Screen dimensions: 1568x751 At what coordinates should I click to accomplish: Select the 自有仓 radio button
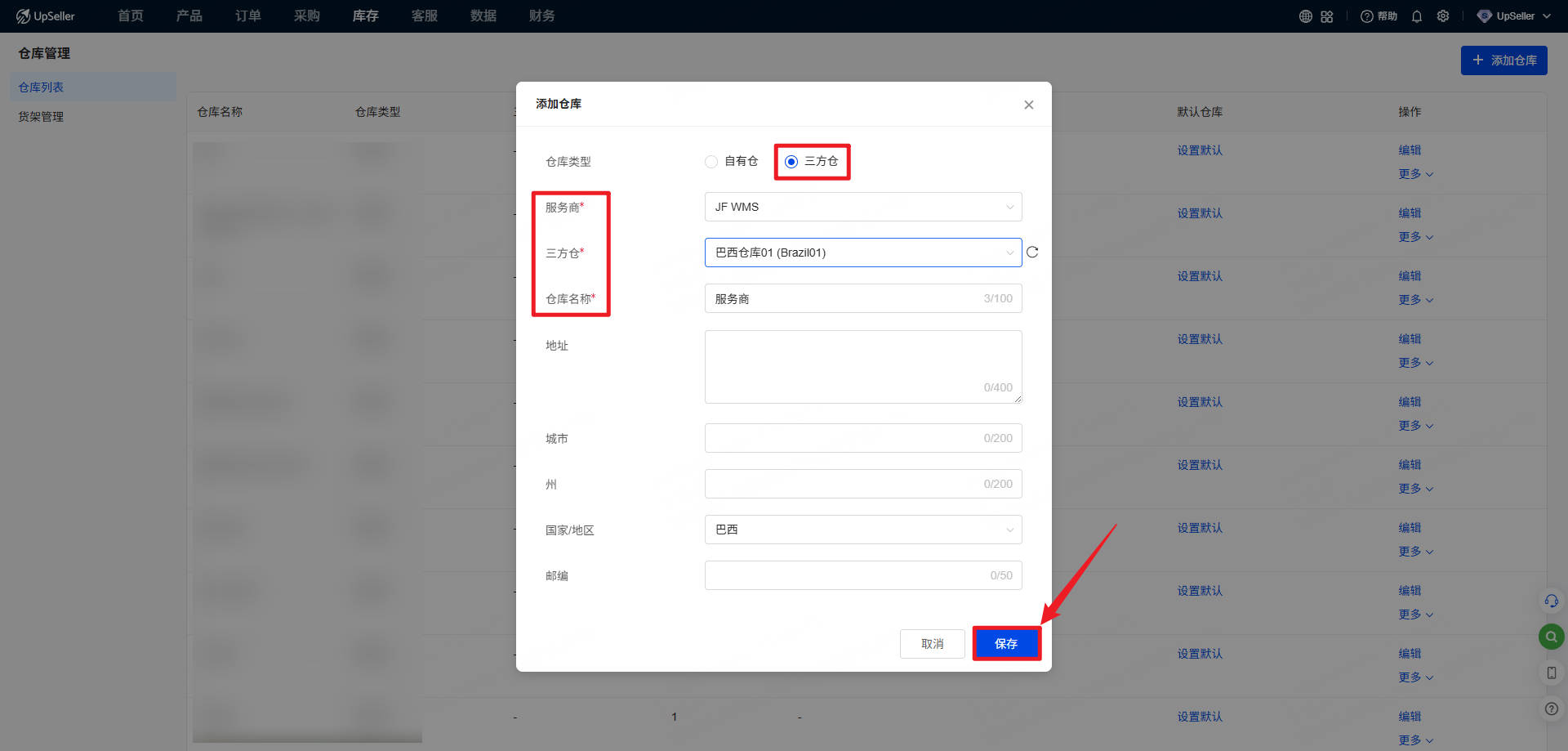pos(711,162)
